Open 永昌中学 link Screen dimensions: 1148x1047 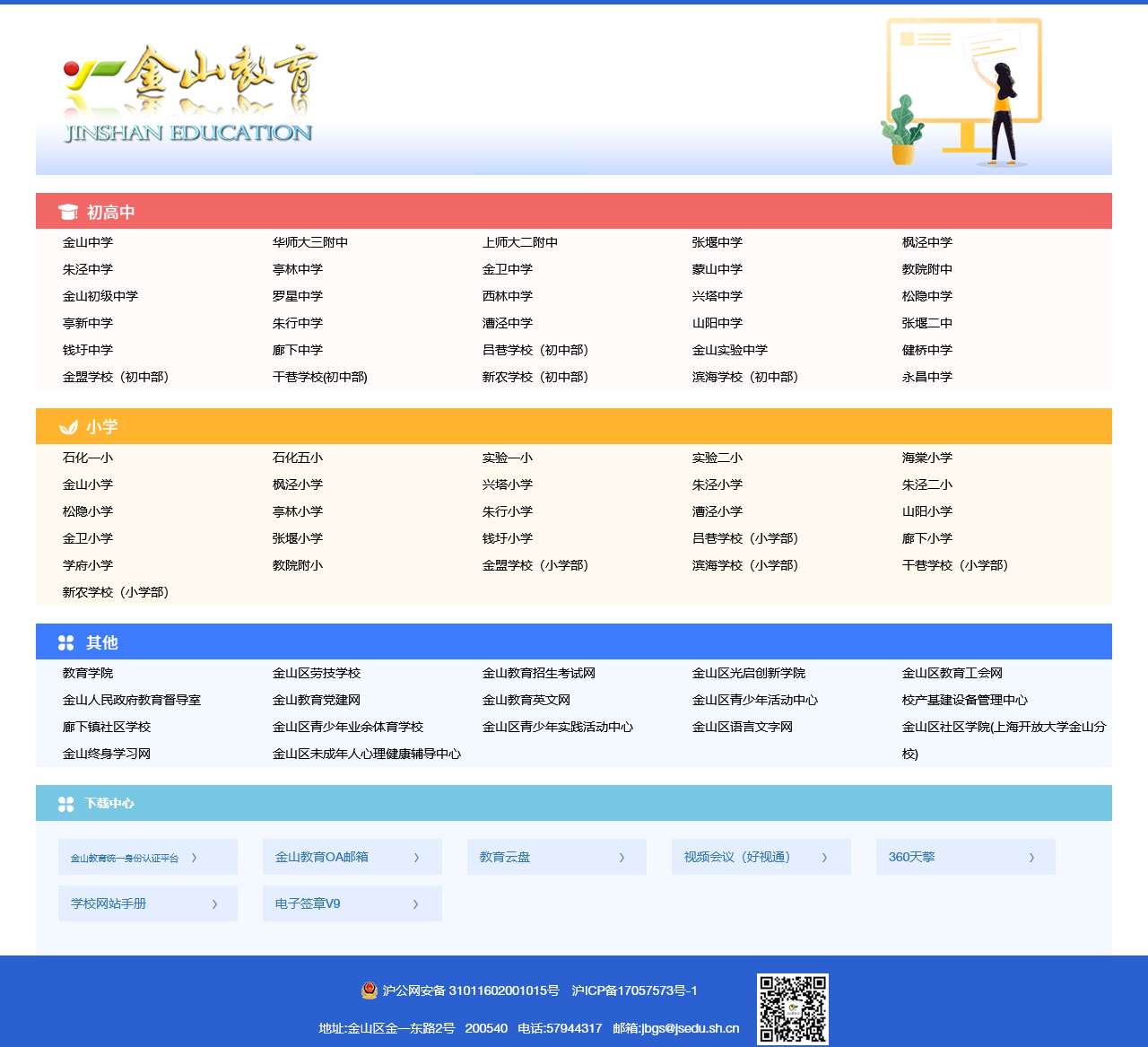927,377
